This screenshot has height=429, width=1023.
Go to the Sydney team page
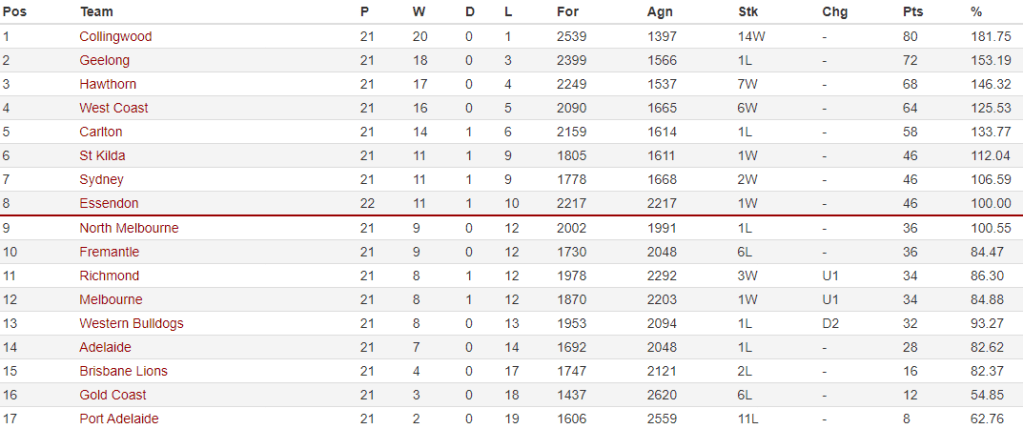[x=101, y=180]
